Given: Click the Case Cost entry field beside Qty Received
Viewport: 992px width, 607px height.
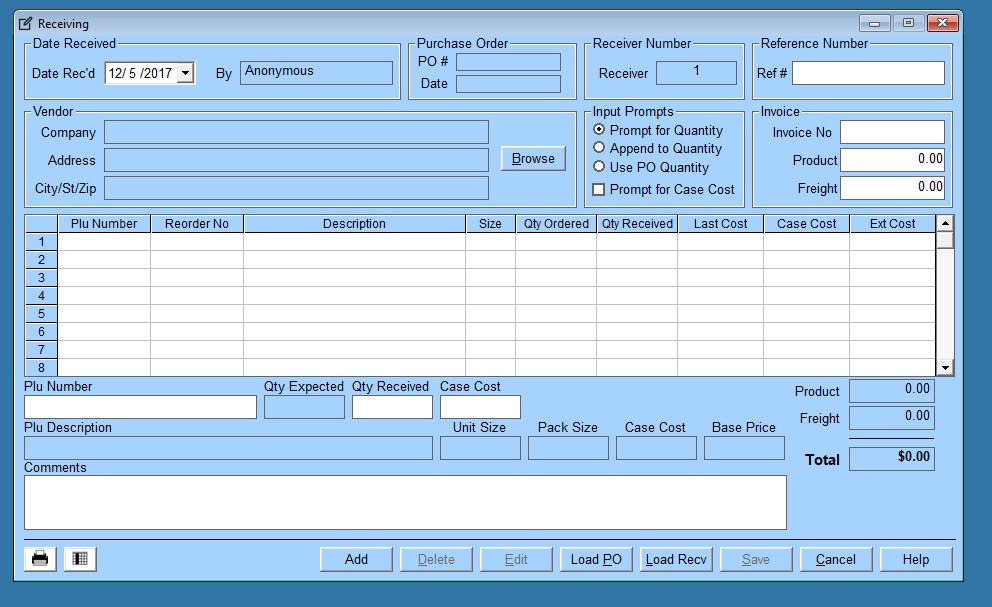Looking at the screenshot, I should tap(480, 407).
